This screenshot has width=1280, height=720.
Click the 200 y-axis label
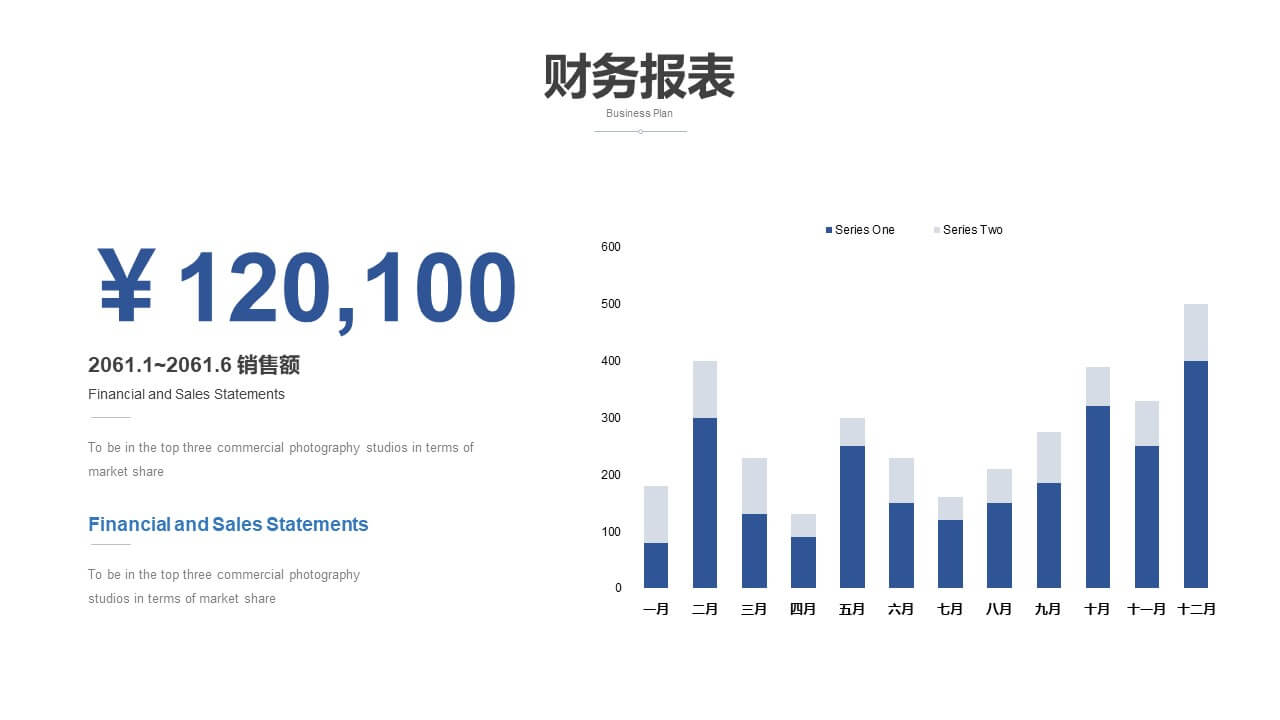click(611, 475)
